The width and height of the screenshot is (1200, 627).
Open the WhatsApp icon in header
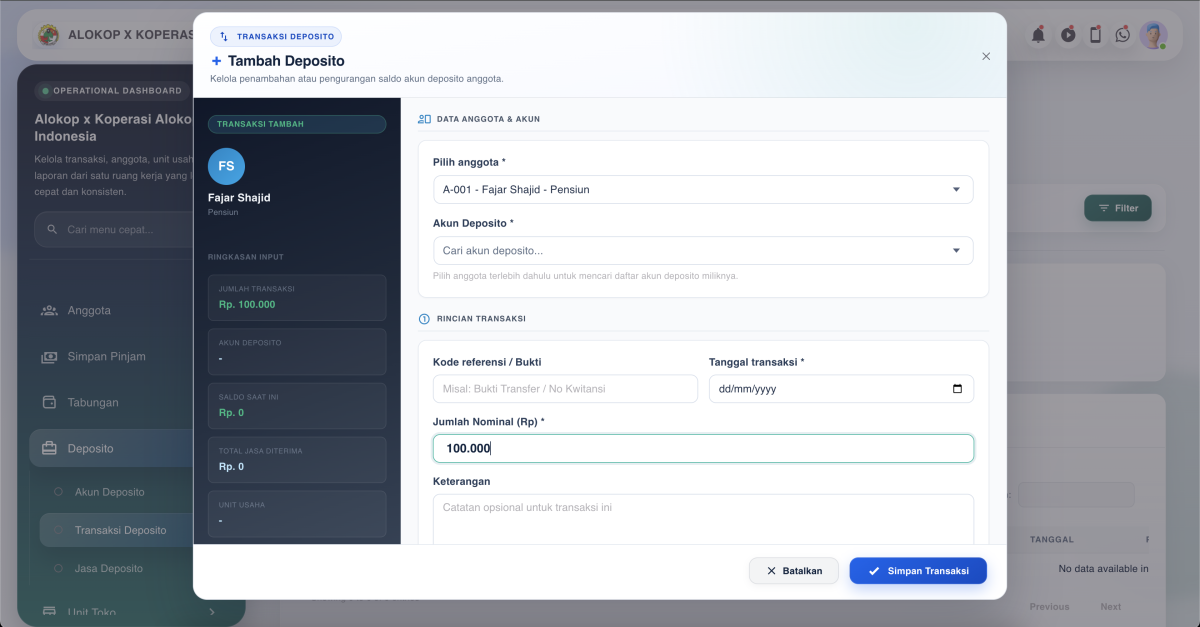(1123, 35)
